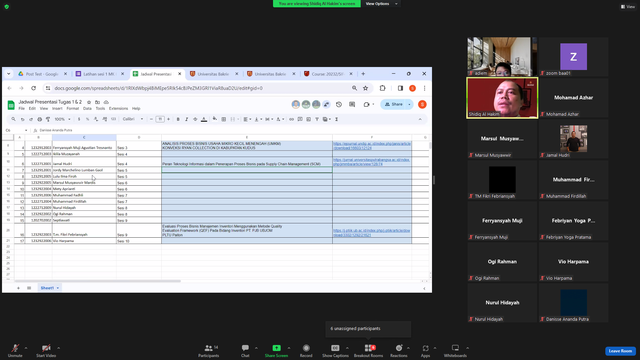Select the Sheet1 tab
Viewport: 640px width, 360px height.
[49, 288]
